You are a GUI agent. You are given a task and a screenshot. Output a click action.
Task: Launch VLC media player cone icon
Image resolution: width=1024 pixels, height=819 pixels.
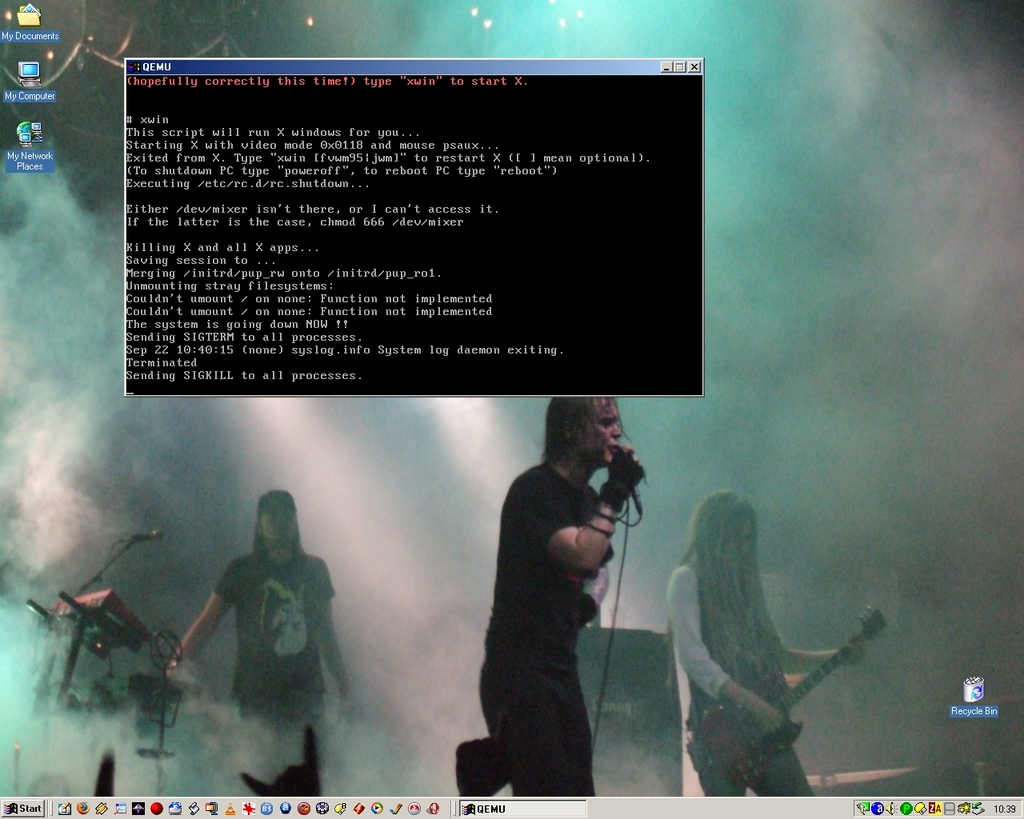[x=230, y=809]
